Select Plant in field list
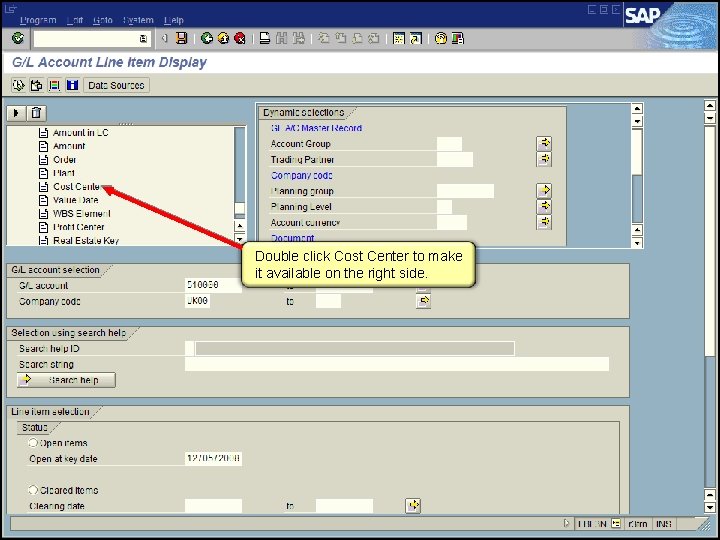The height and width of the screenshot is (540, 720). (x=64, y=173)
